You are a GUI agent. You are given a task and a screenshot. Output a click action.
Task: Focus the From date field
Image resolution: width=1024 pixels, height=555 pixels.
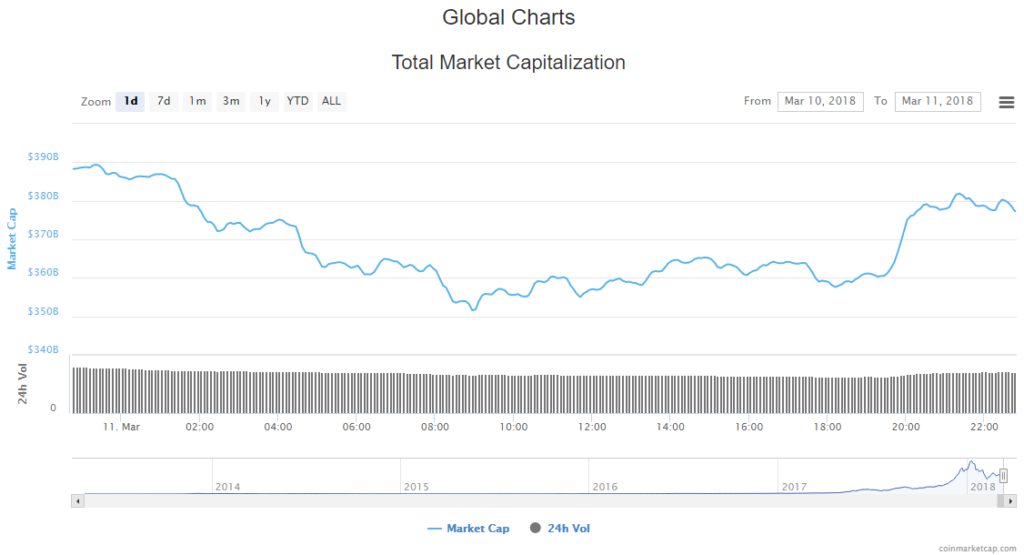820,101
